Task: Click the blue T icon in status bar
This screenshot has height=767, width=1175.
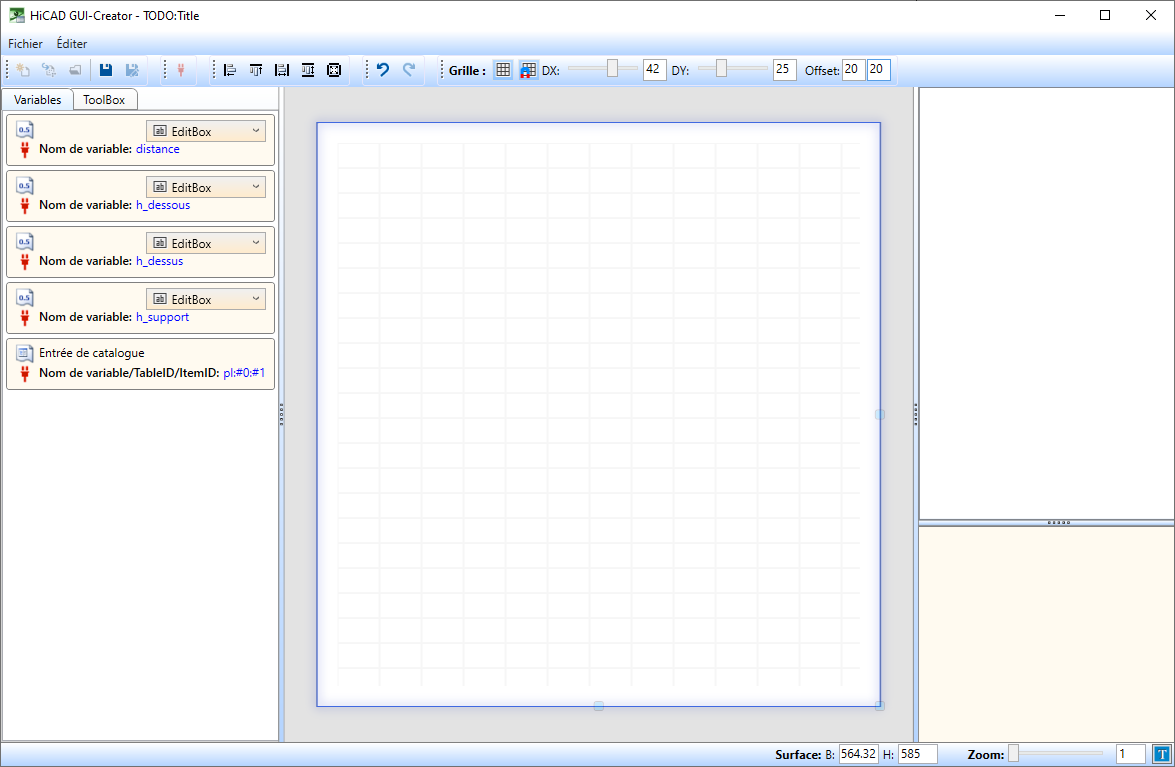Action: pos(1161,754)
